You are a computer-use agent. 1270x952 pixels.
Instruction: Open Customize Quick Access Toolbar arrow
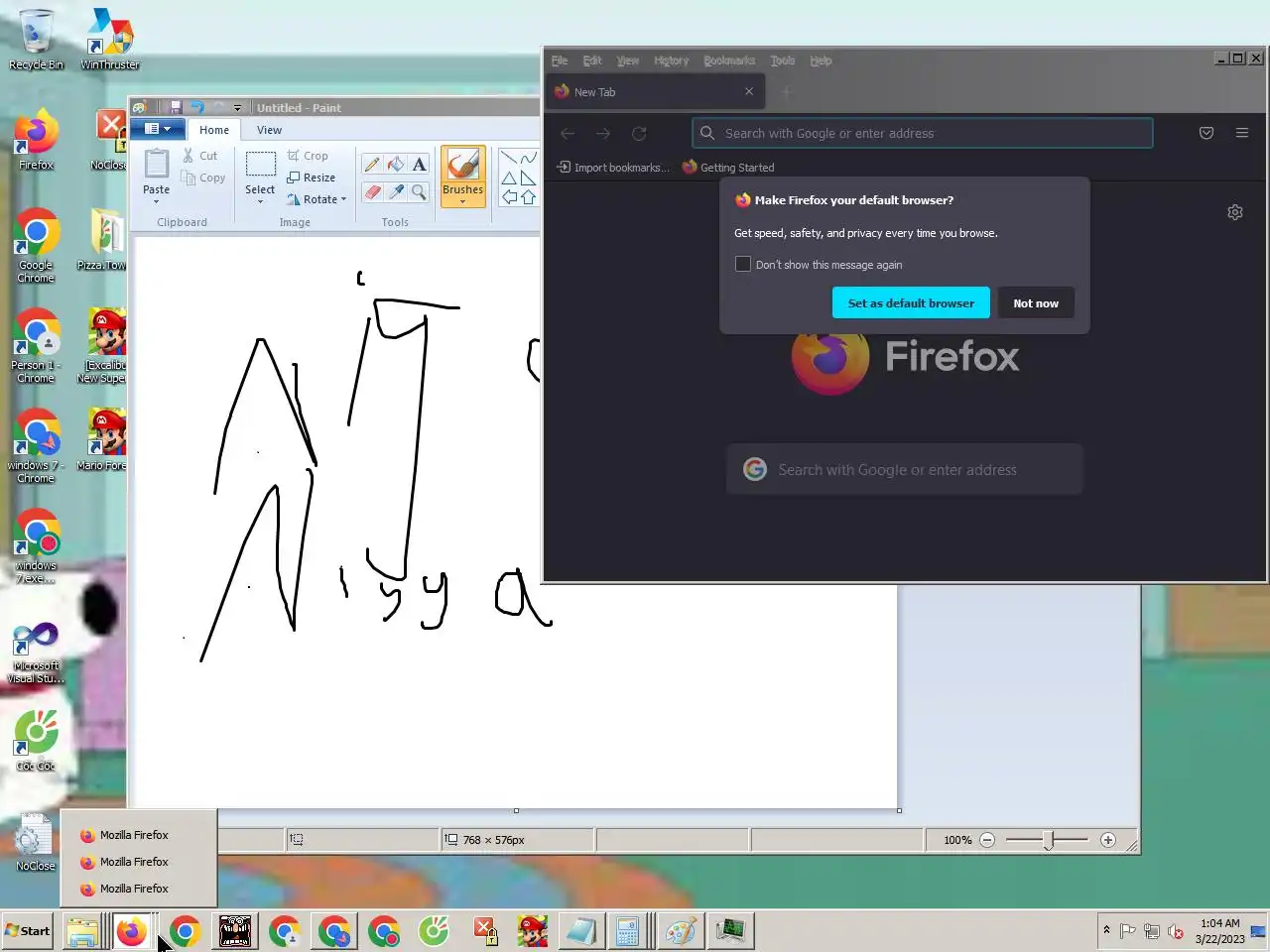[237, 108]
